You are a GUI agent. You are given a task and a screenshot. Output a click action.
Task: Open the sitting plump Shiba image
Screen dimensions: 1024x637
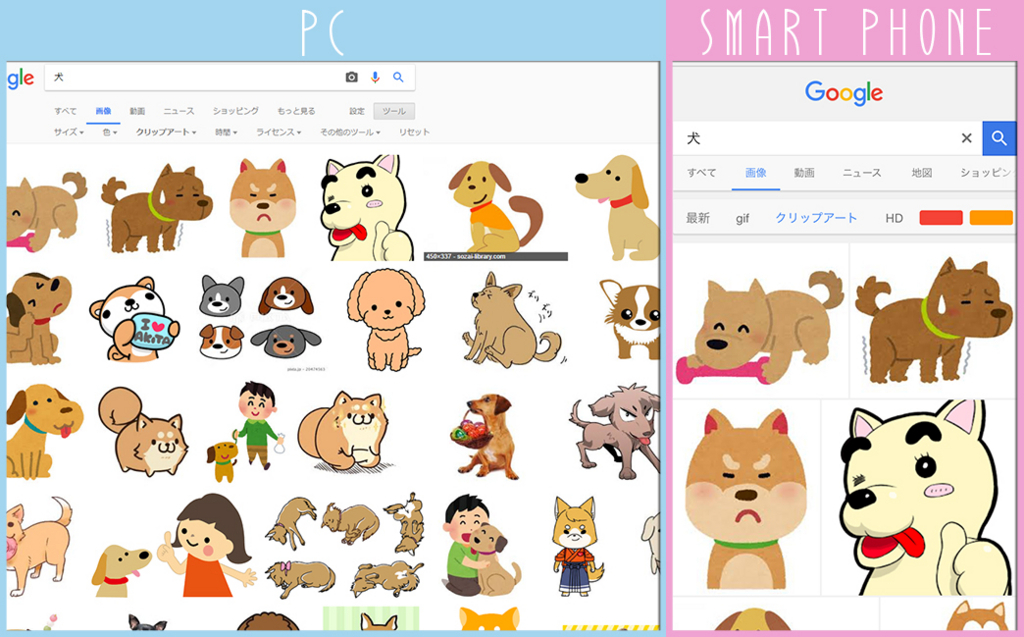coord(346,432)
